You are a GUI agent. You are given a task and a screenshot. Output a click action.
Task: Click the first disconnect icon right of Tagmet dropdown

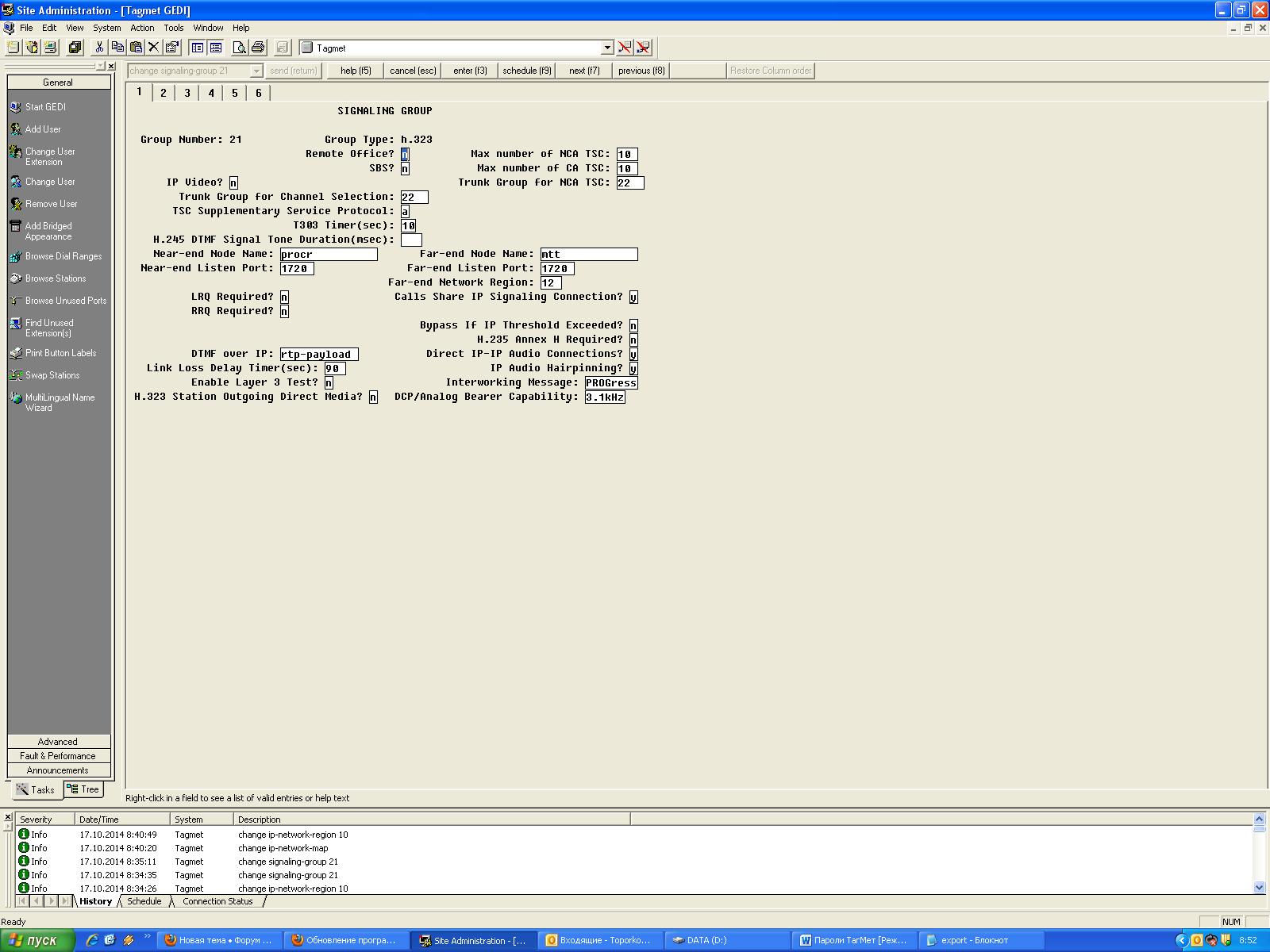(x=625, y=48)
